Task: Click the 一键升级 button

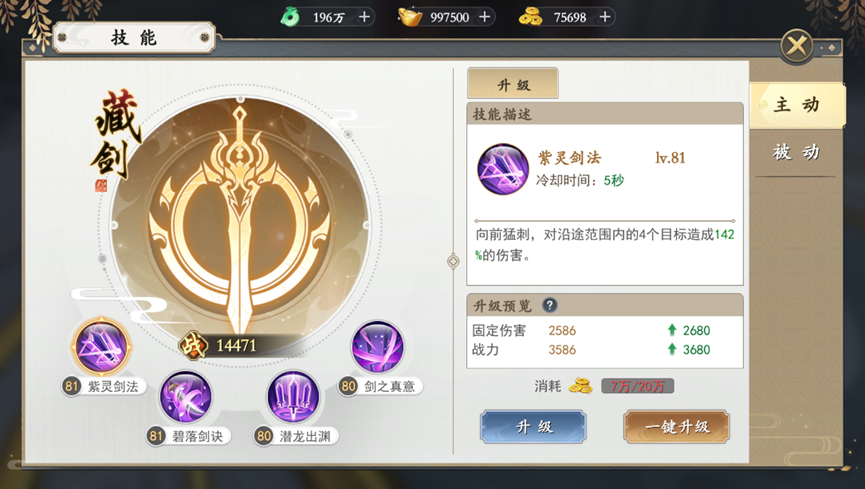Action: coord(677,427)
